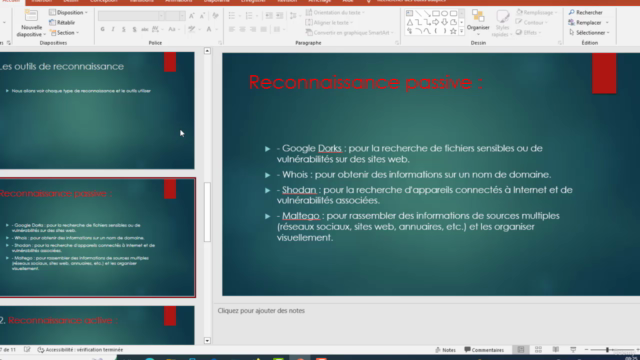This screenshot has width=640, height=360.
Task: Toggle bold (G) formatting
Action: (x=102, y=29)
